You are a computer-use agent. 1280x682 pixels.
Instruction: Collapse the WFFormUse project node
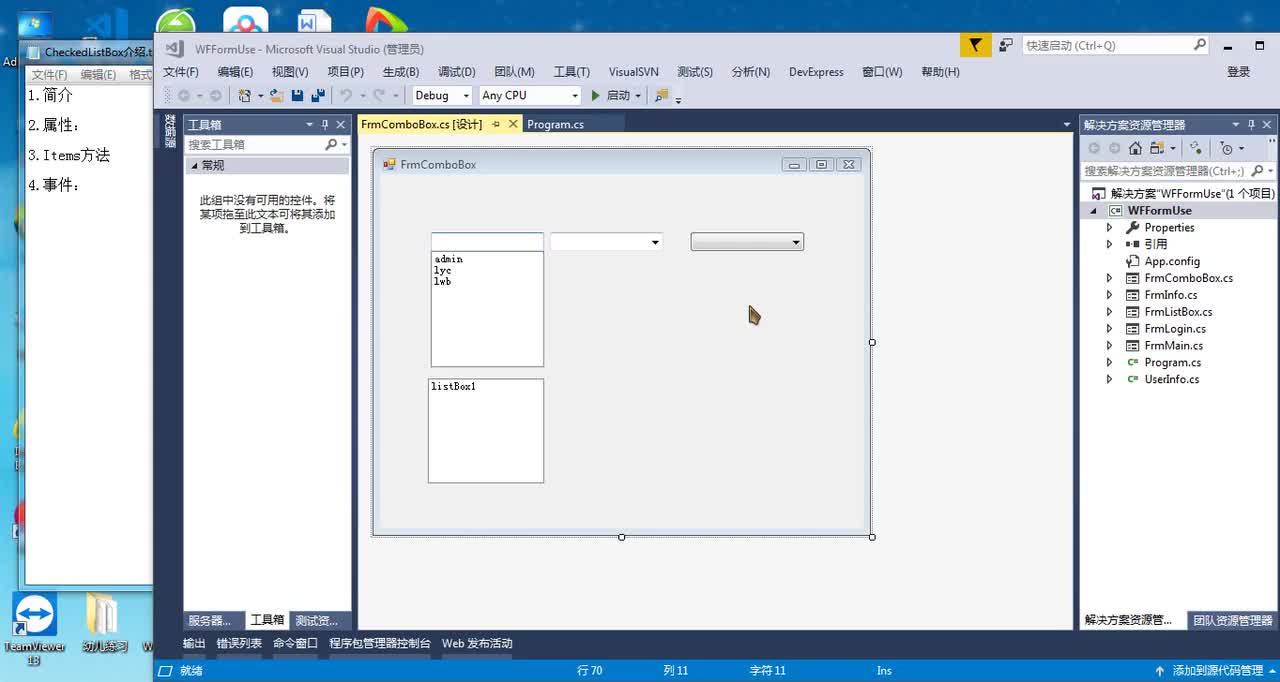tap(1094, 211)
